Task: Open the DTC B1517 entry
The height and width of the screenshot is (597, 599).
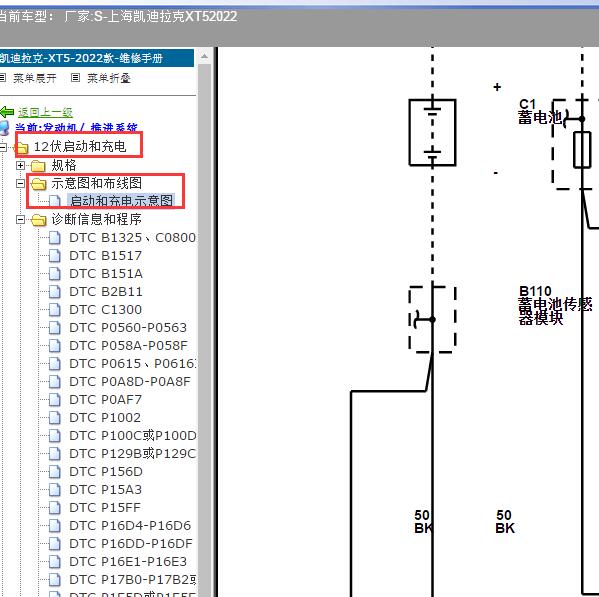Action: 105,256
